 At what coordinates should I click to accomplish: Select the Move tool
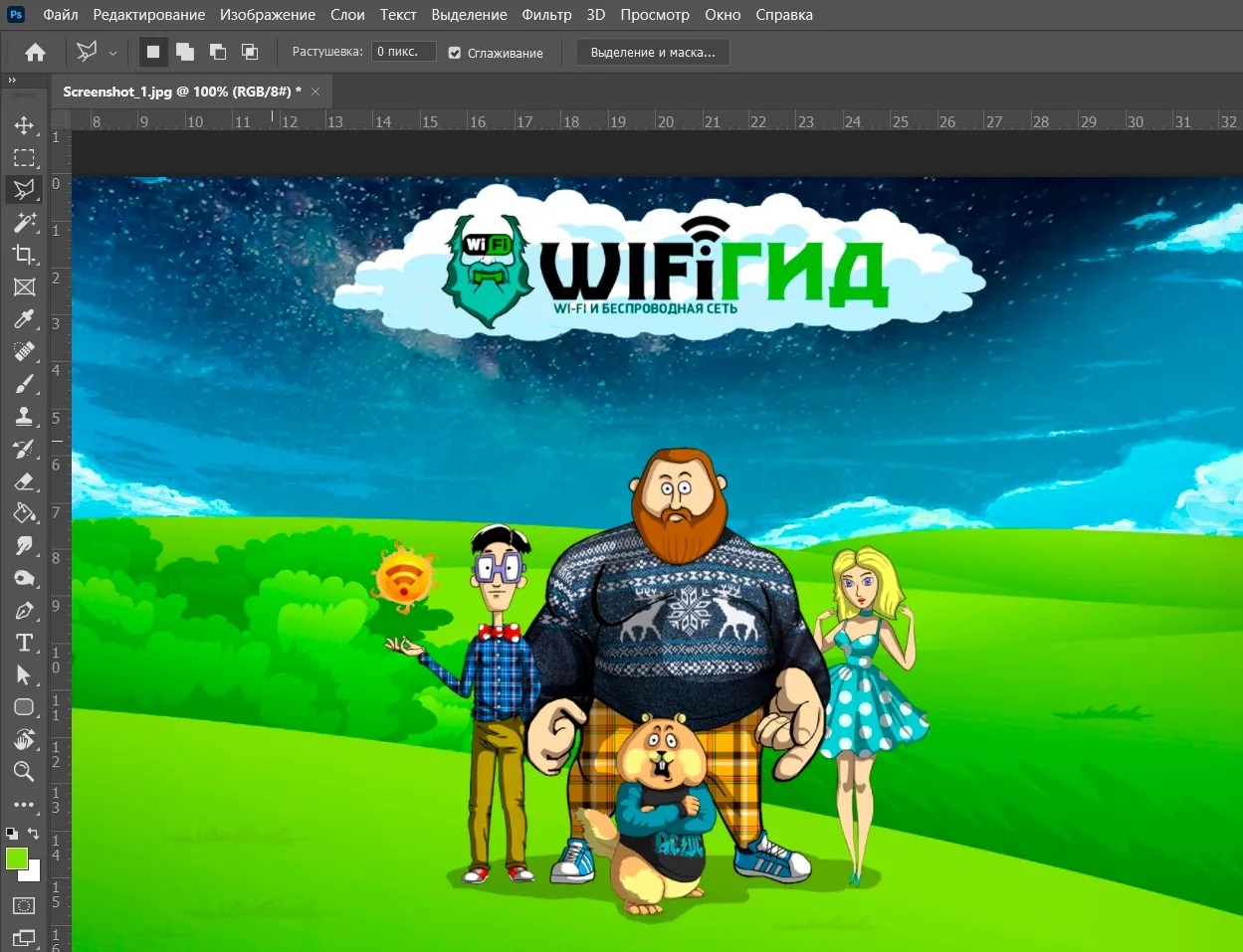pos(24,125)
